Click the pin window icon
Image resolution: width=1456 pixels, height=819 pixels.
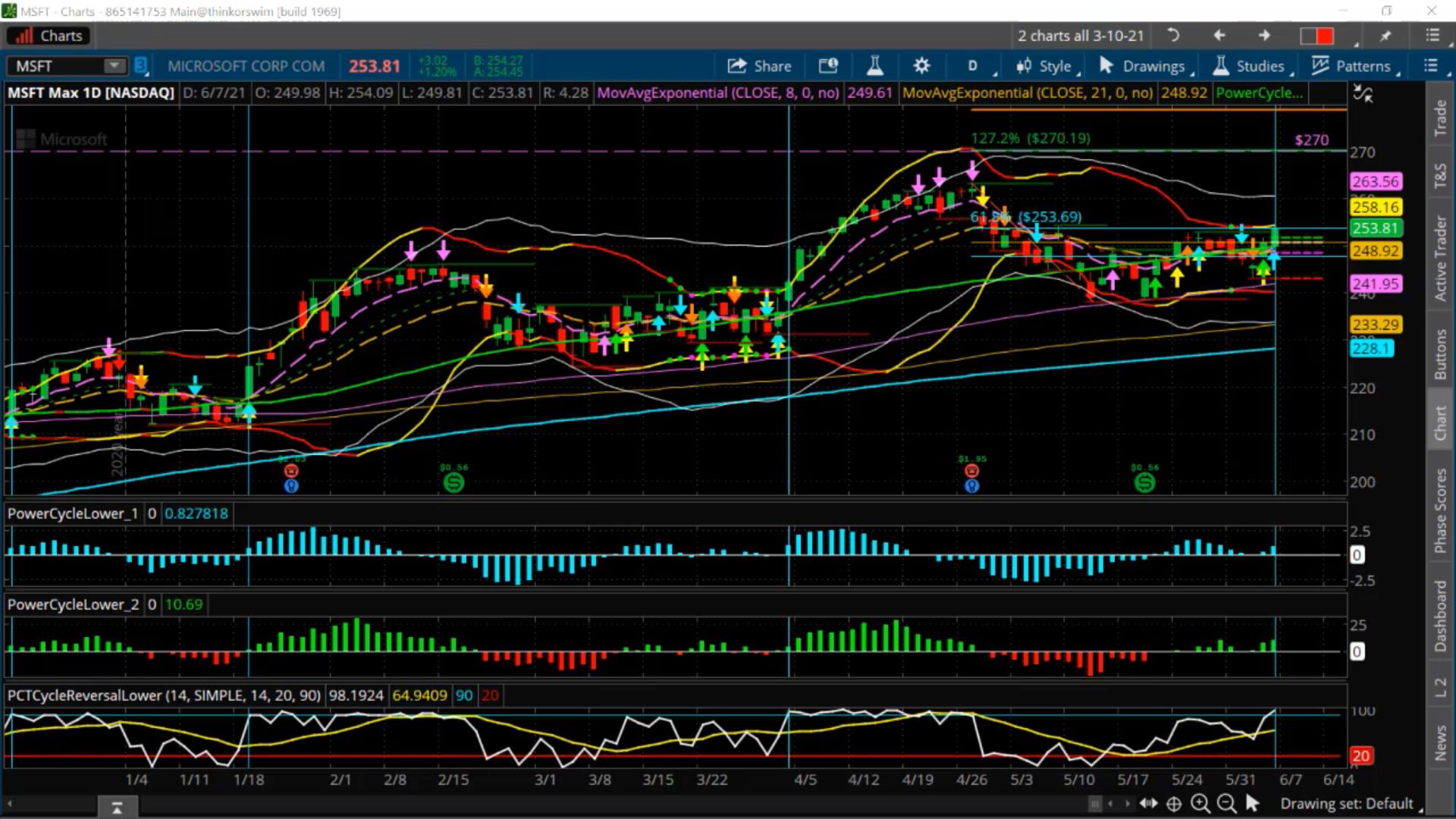pos(1385,36)
